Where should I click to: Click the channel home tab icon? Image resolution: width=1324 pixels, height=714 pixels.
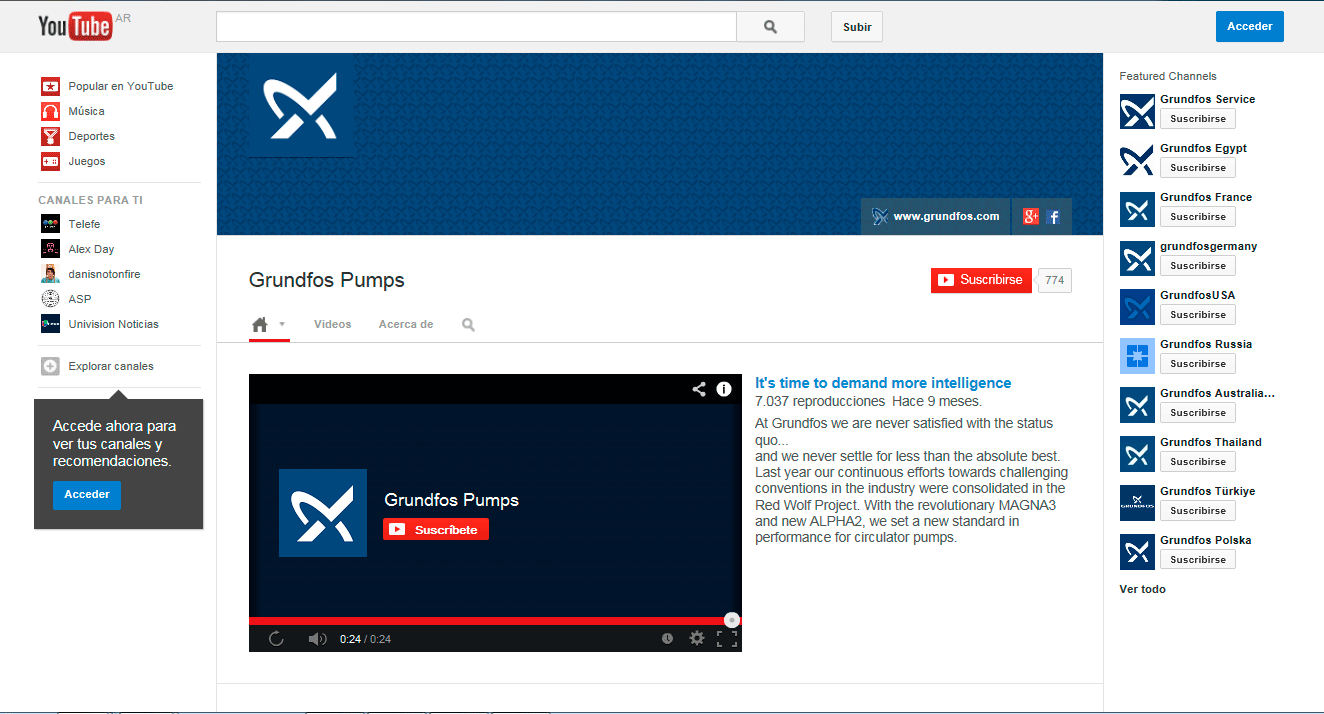[x=260, y=325]
